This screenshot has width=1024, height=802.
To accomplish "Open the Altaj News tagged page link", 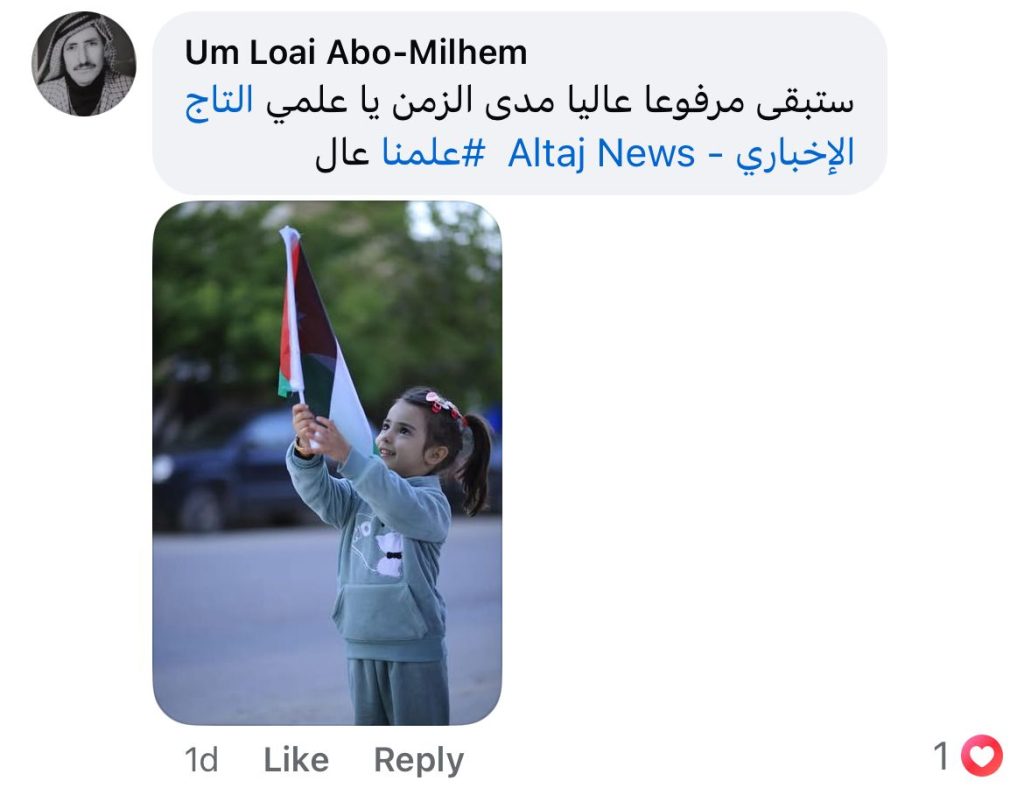I will click(x=601, y=154).
